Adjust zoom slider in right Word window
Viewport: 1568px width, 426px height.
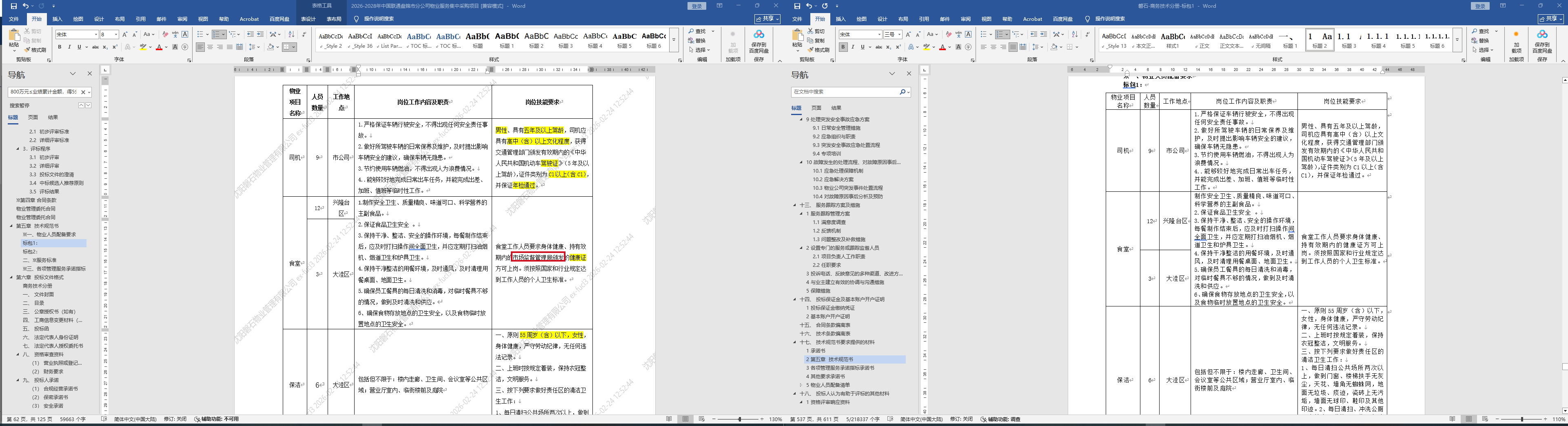tap(1522, 419)
